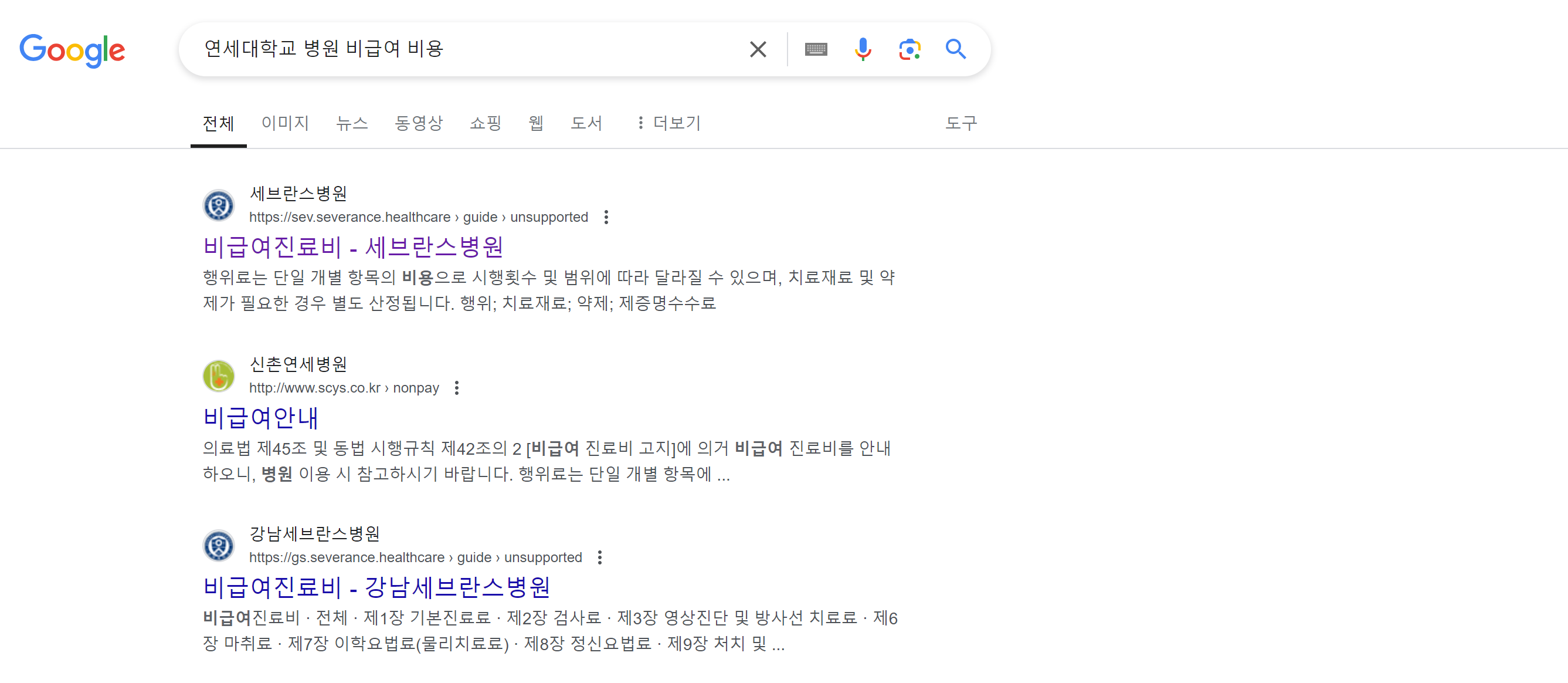Open more options for sev.severance.healthcare result
The image size is (1568, 683).
[x=606, y=218]
